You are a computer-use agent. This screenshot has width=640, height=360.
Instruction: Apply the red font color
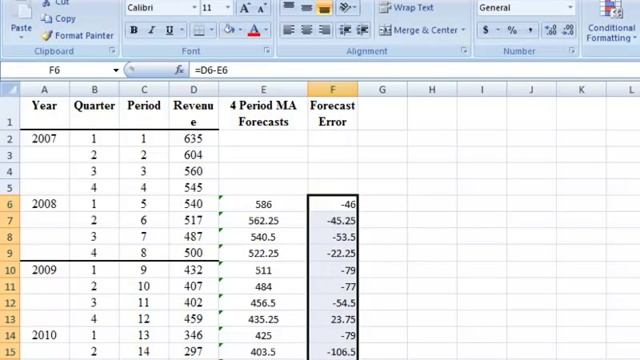tap(254, 30)
